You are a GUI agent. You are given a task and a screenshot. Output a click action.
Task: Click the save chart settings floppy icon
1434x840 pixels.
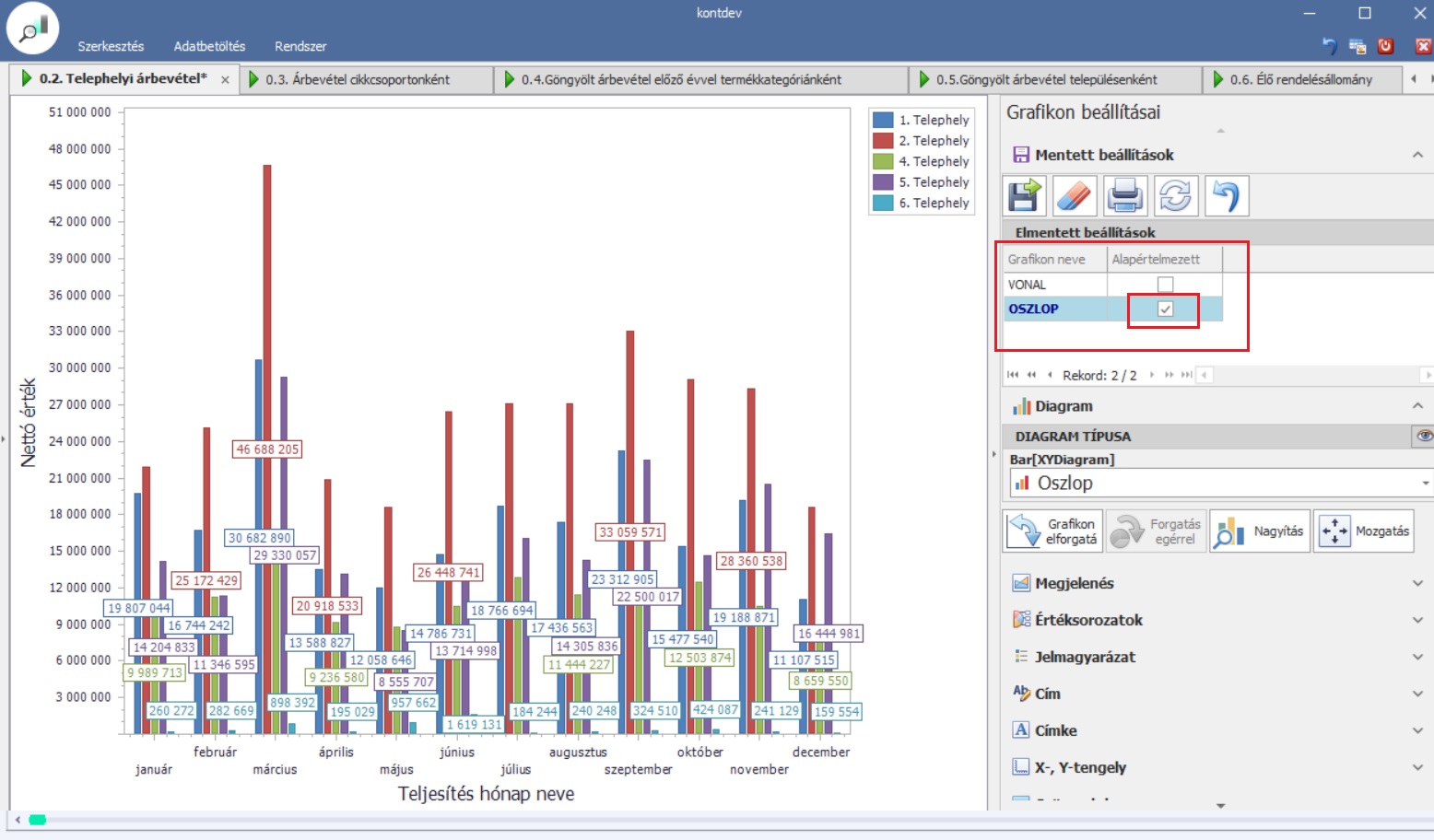point(1023,196)
